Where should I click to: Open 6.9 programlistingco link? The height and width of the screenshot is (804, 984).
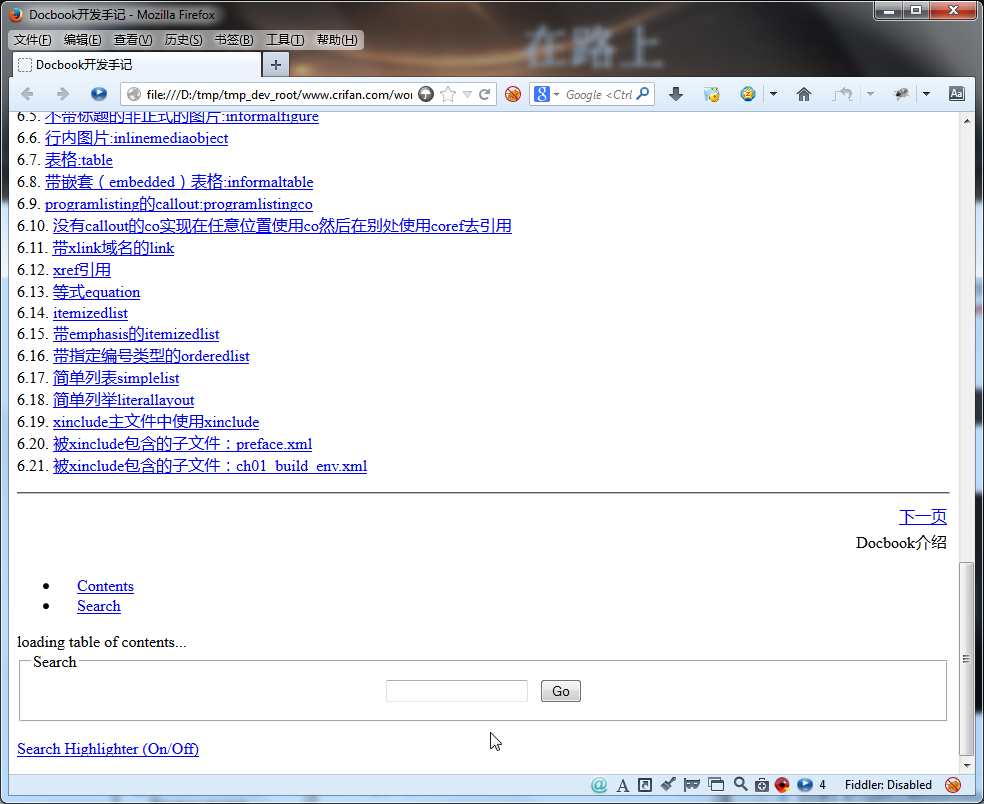coord(178,204)
